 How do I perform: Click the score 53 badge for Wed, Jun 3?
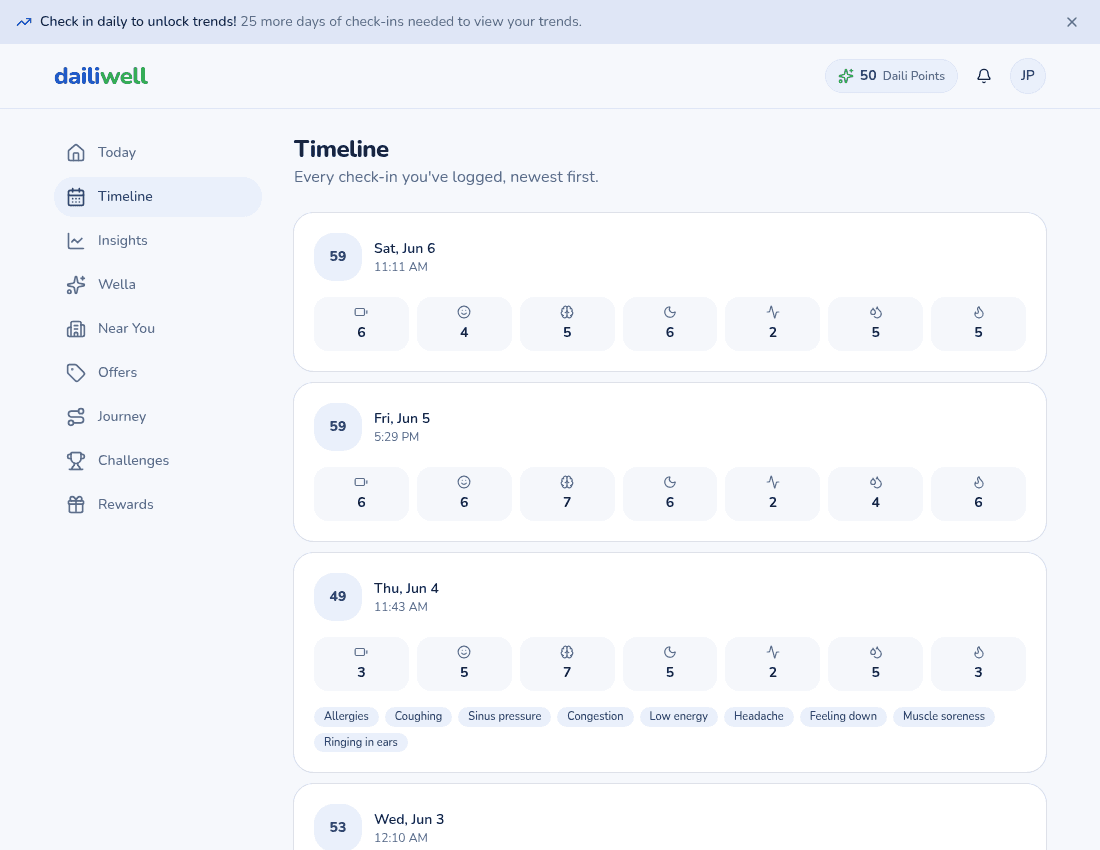[337, 827]
